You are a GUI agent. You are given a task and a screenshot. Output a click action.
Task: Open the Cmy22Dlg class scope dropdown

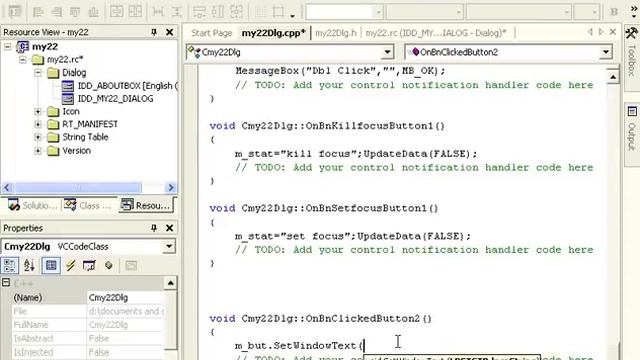click(387, 52)
